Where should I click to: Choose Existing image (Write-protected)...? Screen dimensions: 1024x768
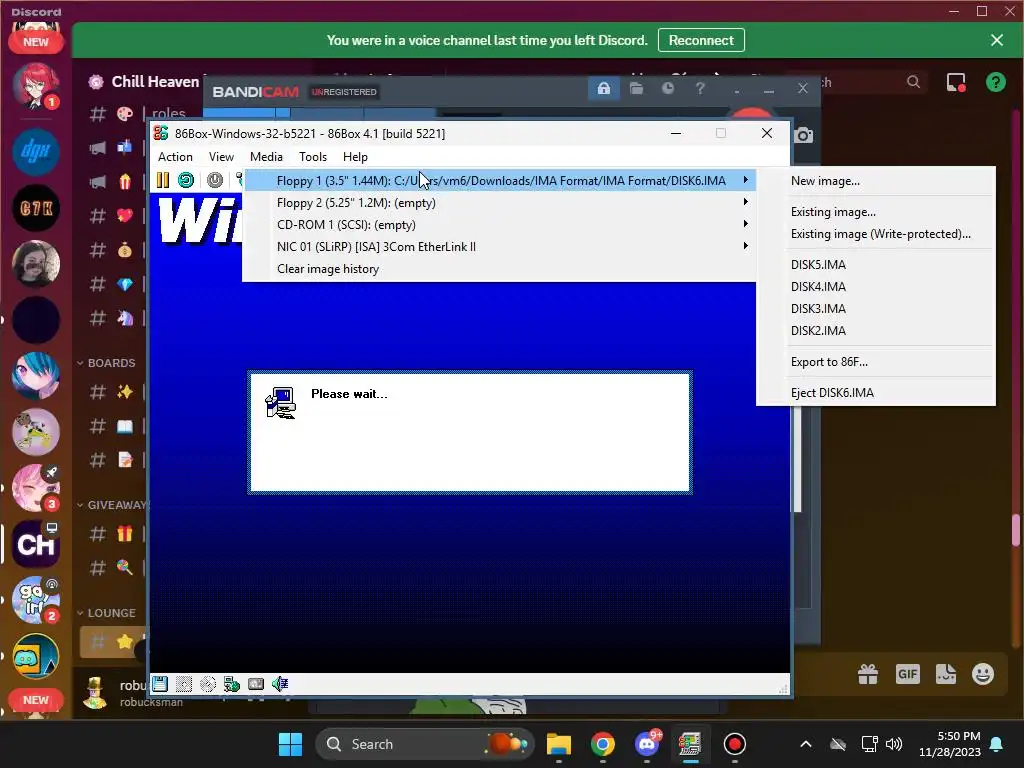coord(876,234)
